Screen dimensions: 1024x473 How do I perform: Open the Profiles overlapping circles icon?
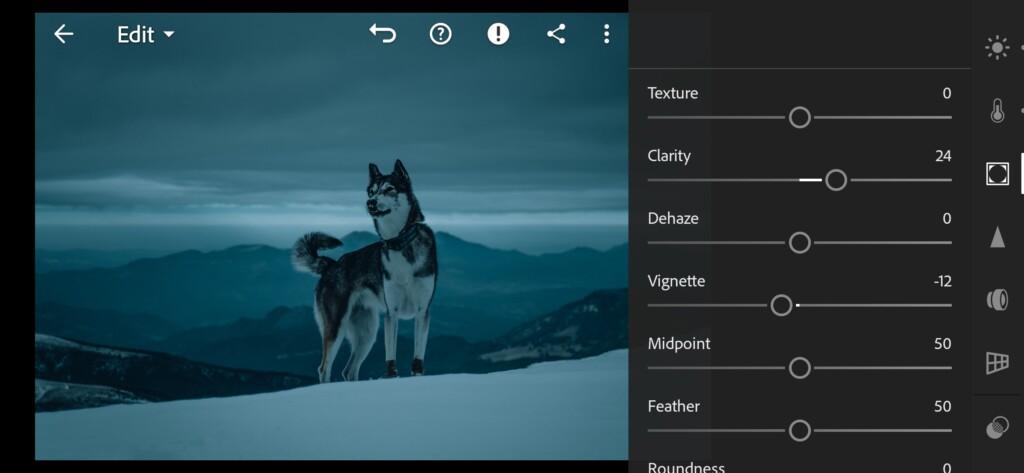997,428
